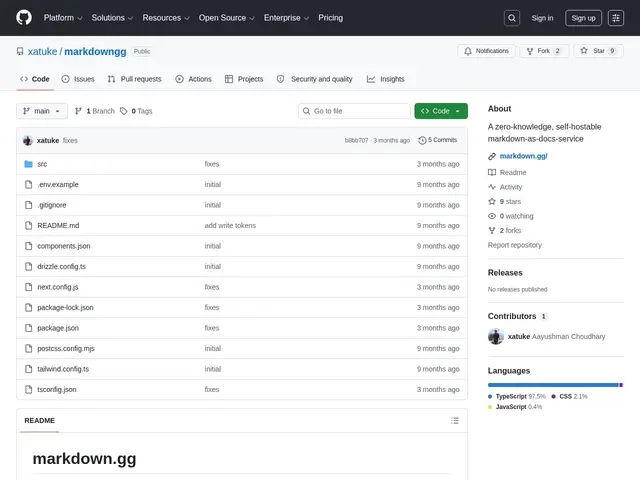Open the Pull requests tab
Image resolution: width=640 pixels, height=480 pixels.
coord(135,79)
